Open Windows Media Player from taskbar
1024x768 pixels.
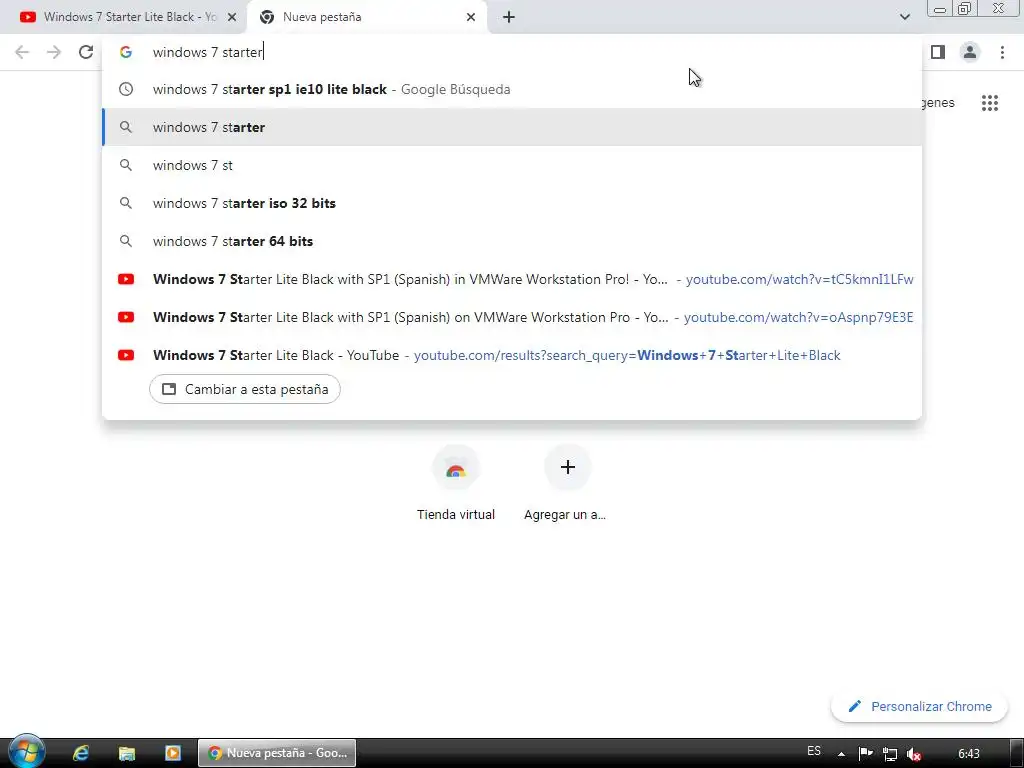pyautogui.click(x=172, y=753)
